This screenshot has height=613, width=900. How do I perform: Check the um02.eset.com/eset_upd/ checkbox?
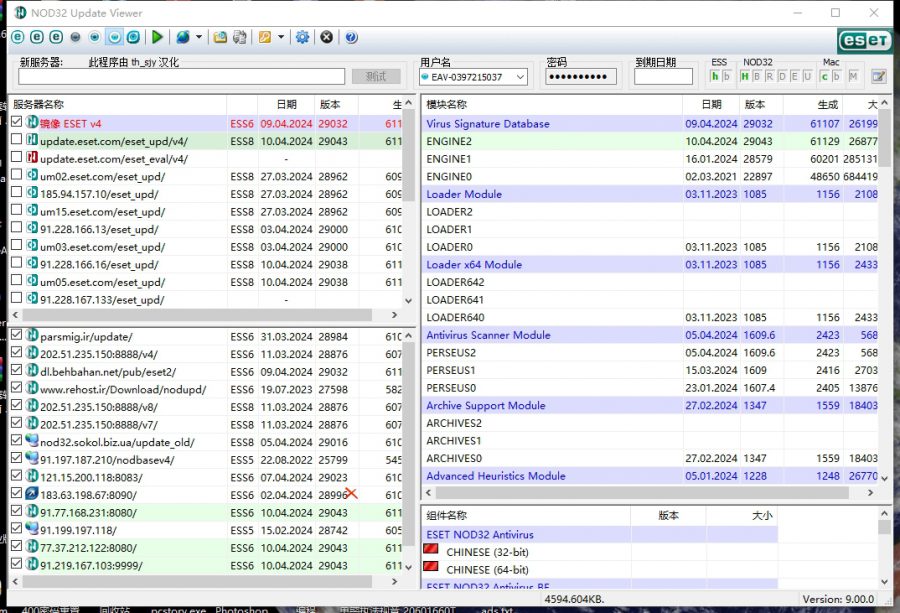coord(16,174)
